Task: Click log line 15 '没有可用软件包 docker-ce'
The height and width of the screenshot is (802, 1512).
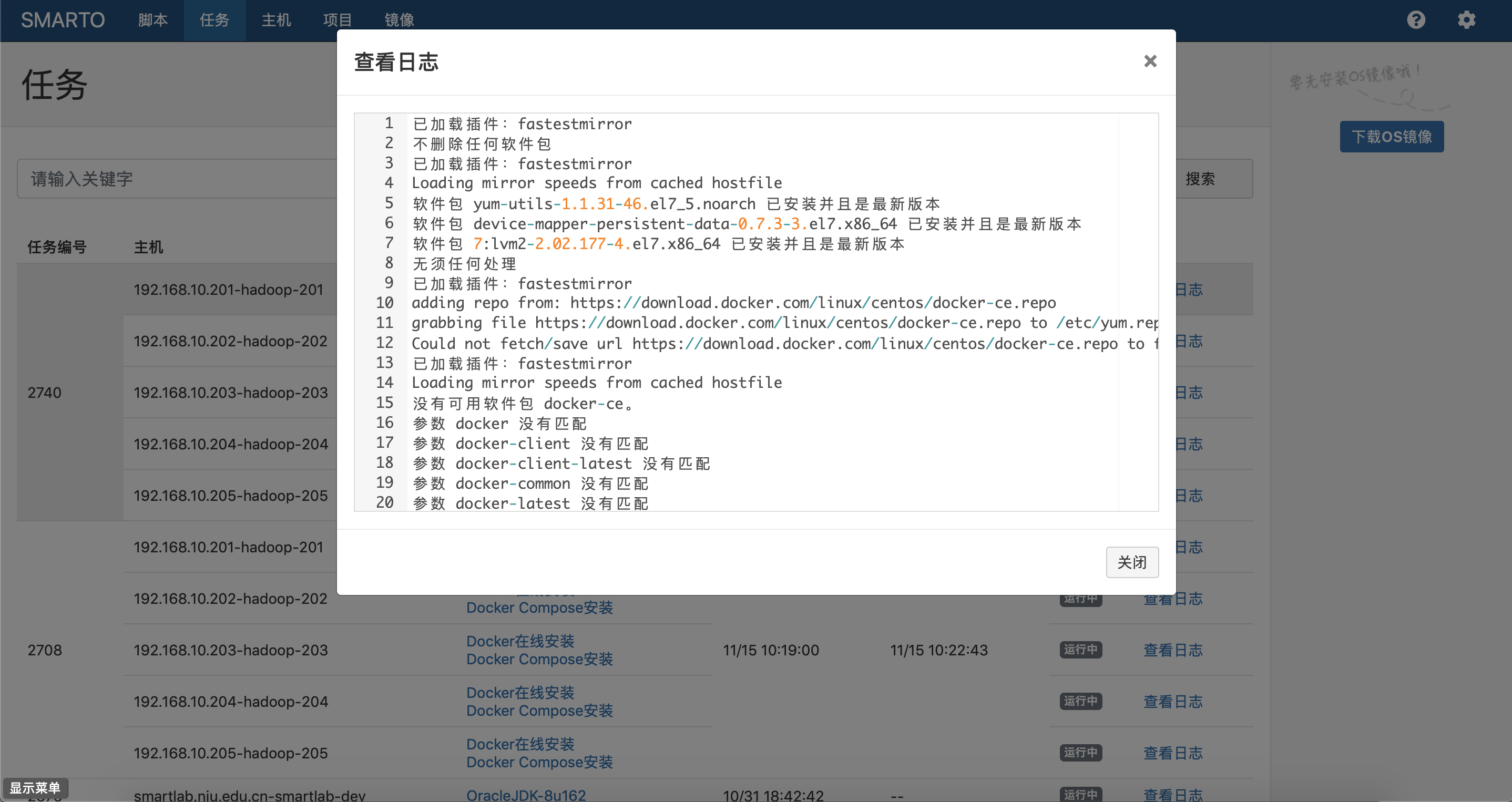Action: 523,403
